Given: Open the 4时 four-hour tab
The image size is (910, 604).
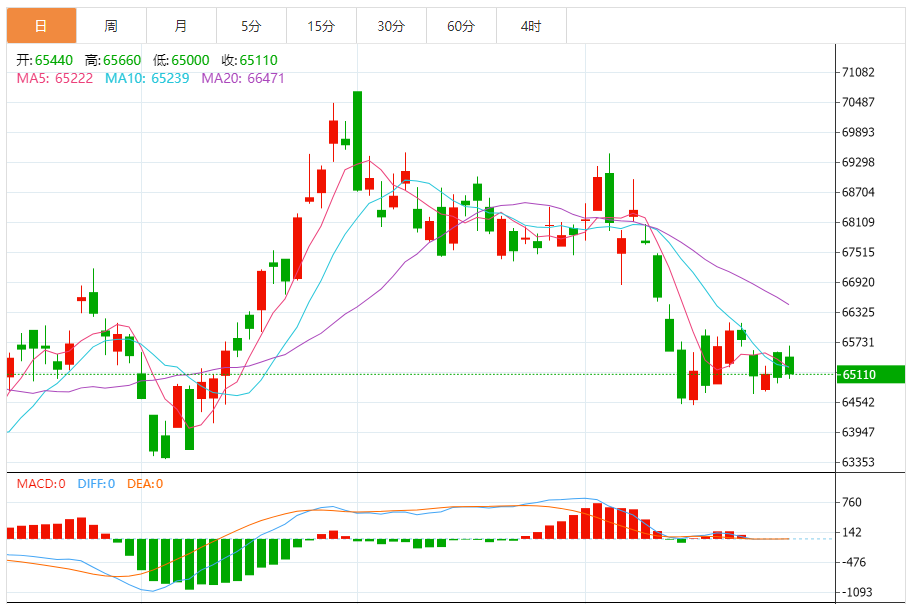Looking at the screenshot, I should [x=531, y=26].
